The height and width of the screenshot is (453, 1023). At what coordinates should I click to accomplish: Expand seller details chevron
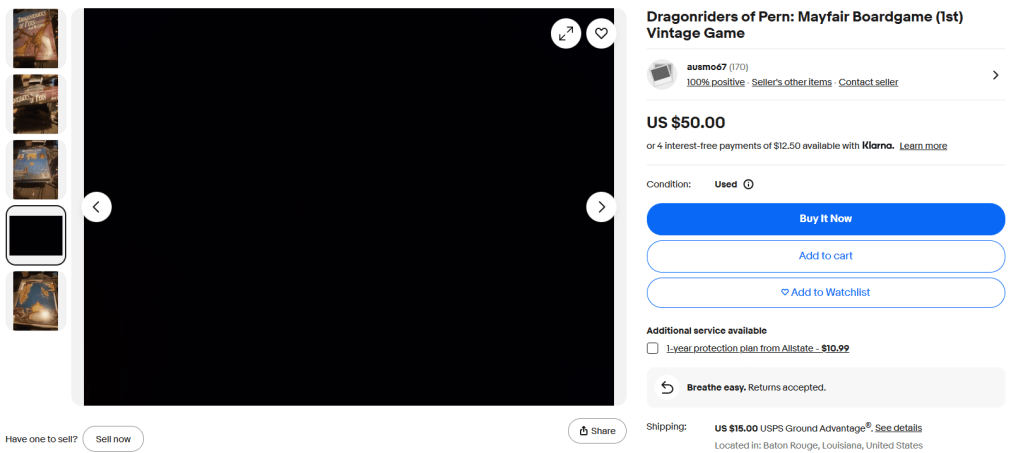(x=995, y=75)
